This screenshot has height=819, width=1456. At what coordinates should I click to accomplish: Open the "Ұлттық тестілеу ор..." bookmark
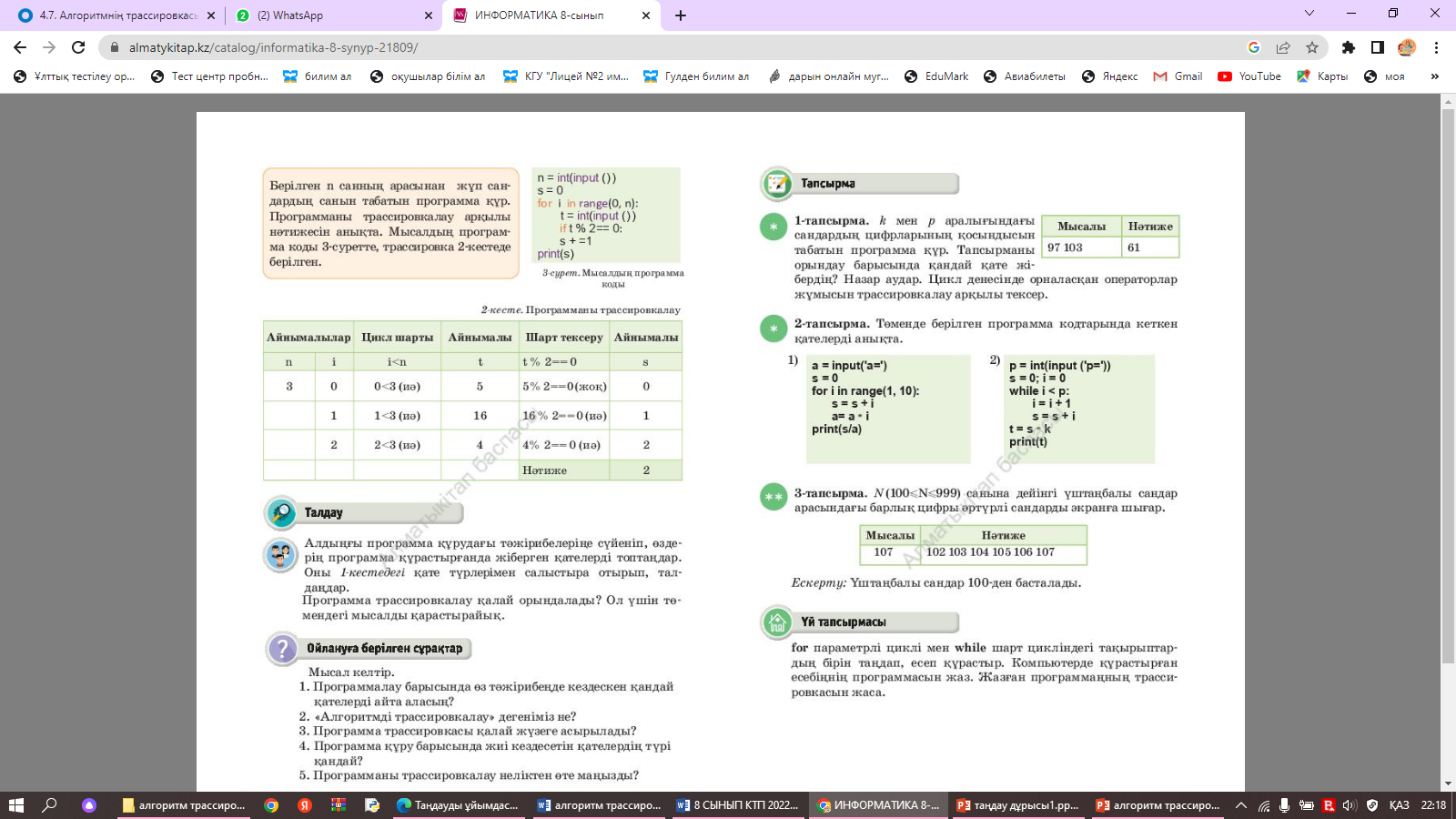pyautogui.click(x=75, y=76)
